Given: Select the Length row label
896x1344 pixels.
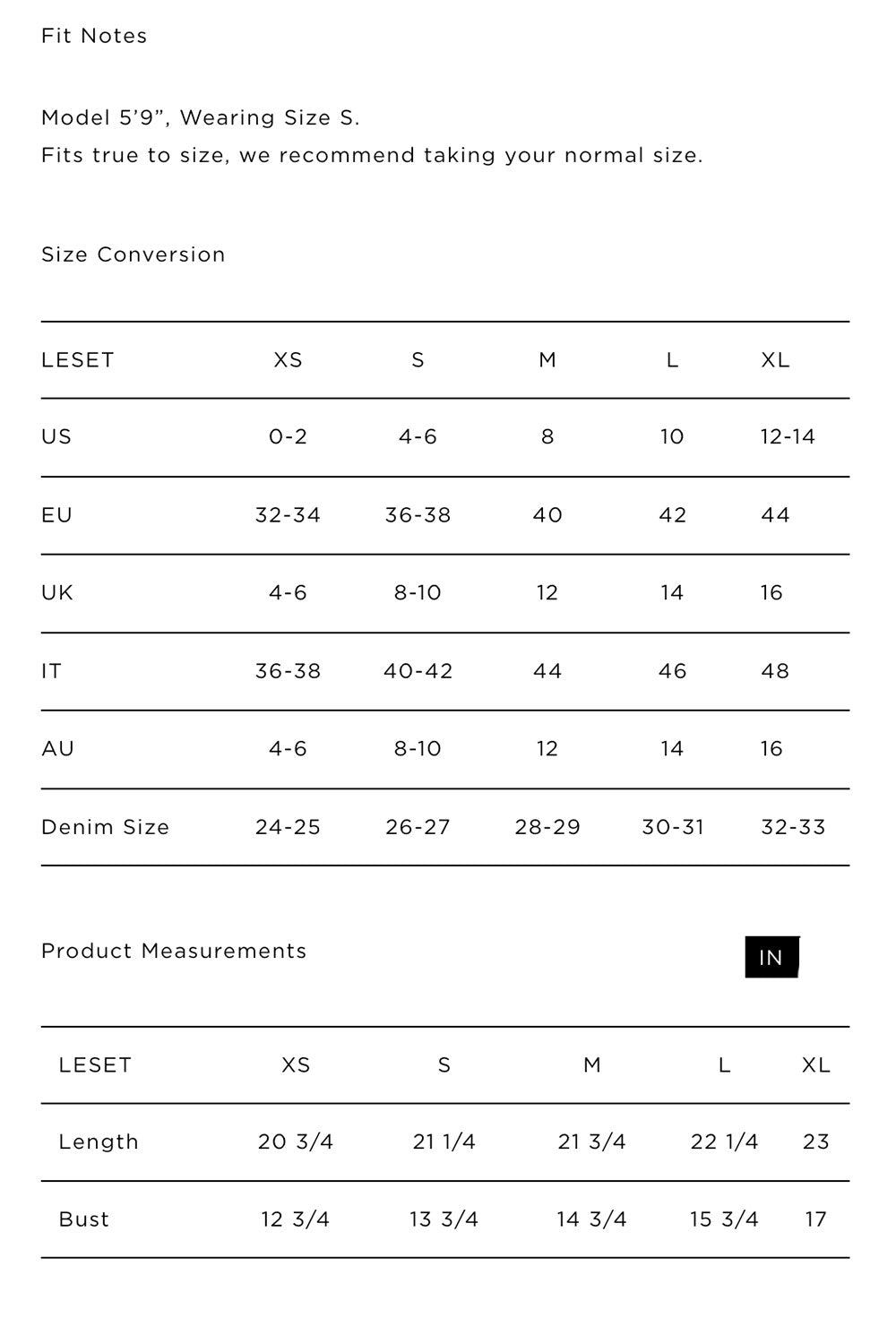Looking at the screenshot, I should 99,1142.
